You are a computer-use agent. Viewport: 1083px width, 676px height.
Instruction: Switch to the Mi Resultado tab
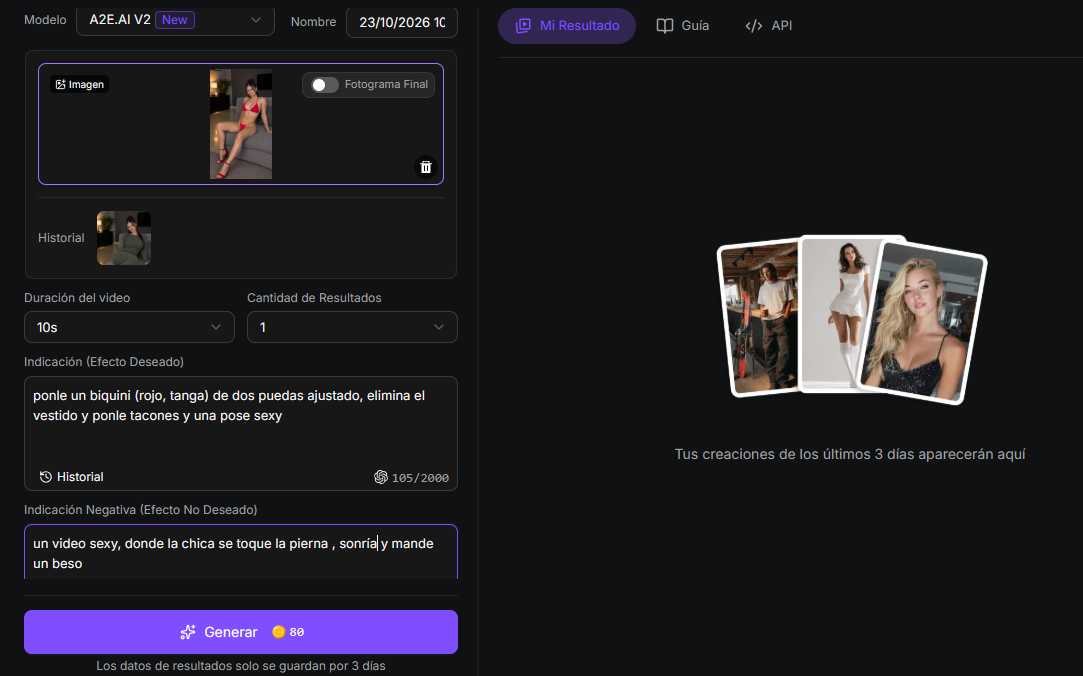(567, 26)
